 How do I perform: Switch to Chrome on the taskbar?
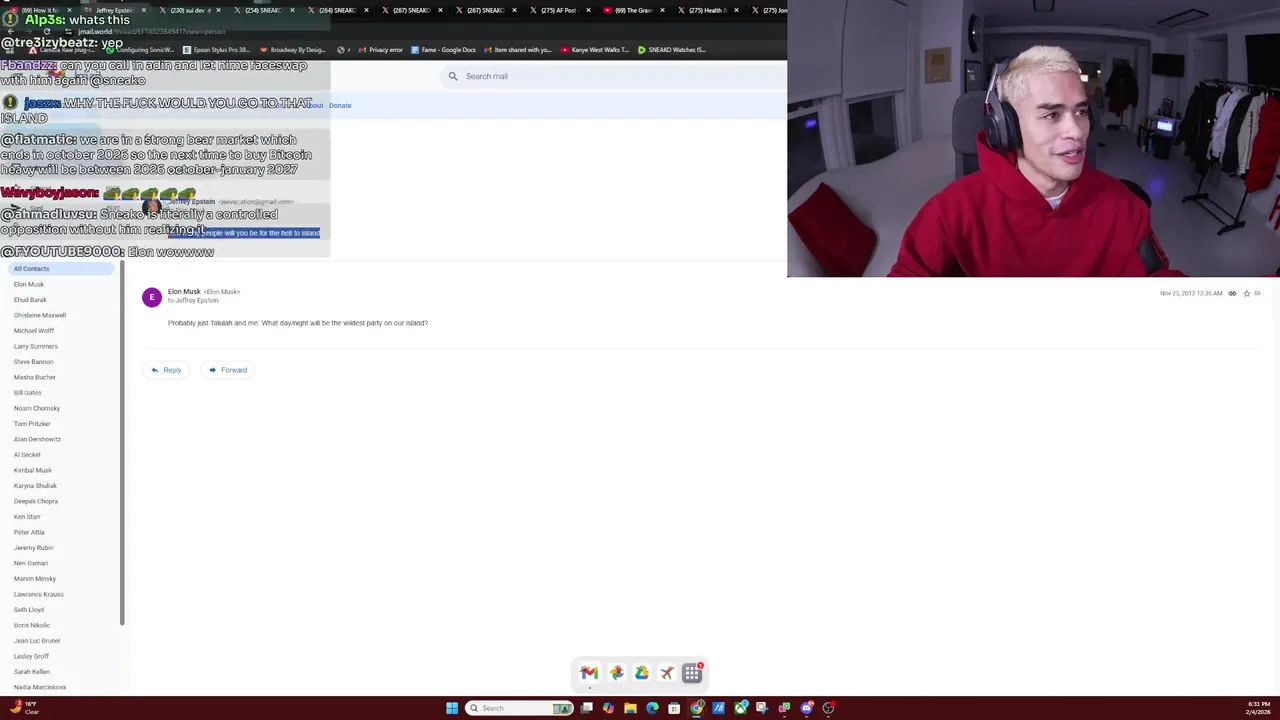click(x=697, y=708)
